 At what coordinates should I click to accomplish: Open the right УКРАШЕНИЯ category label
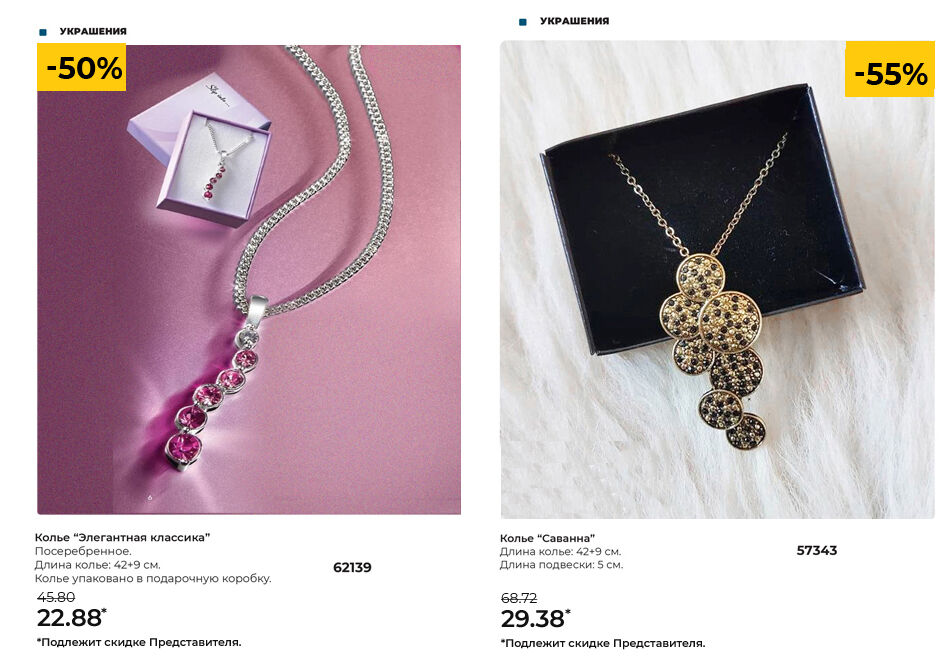coord(574,21)
